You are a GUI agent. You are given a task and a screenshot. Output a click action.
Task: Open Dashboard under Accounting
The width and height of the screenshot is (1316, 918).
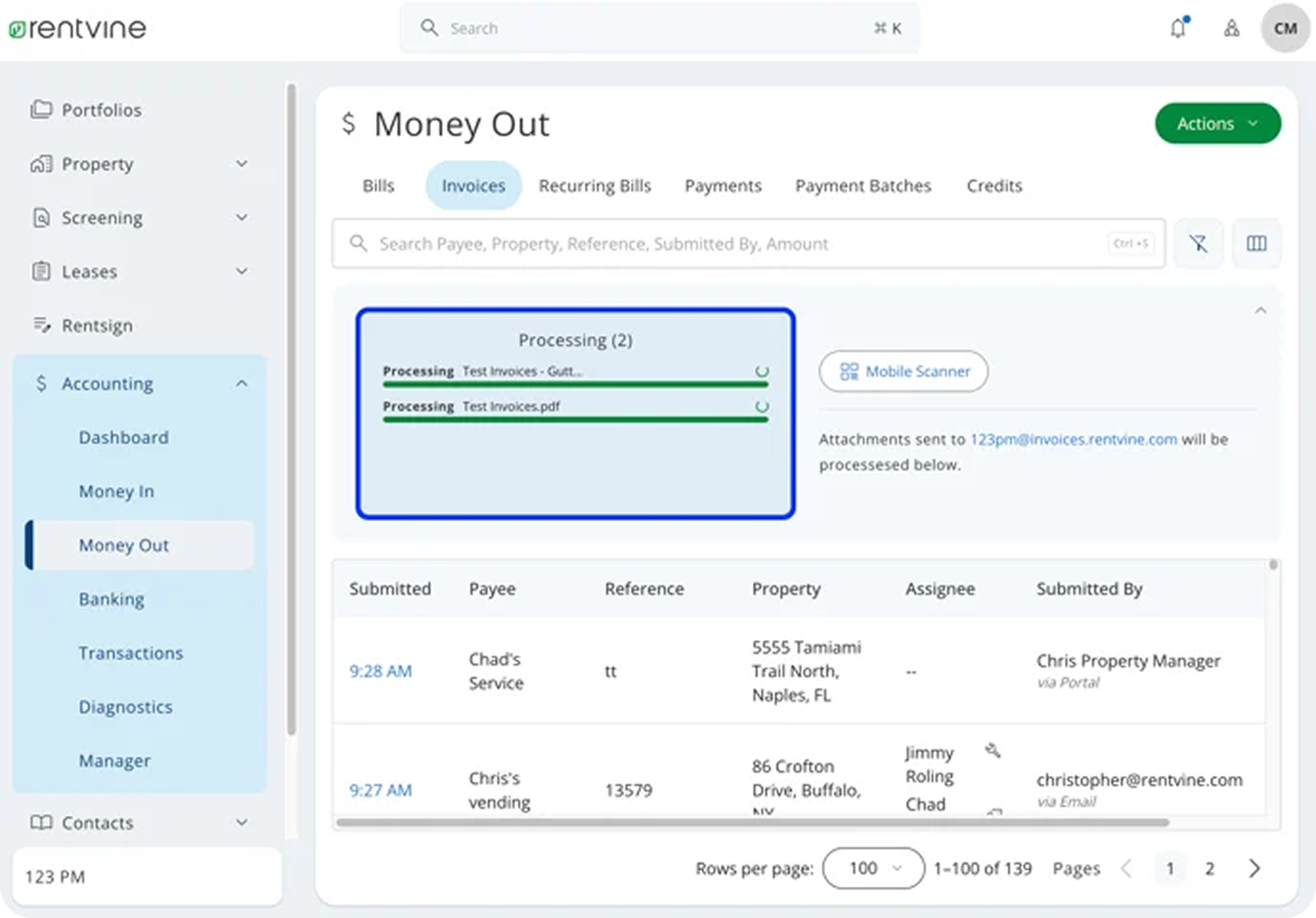coord(124,437)
